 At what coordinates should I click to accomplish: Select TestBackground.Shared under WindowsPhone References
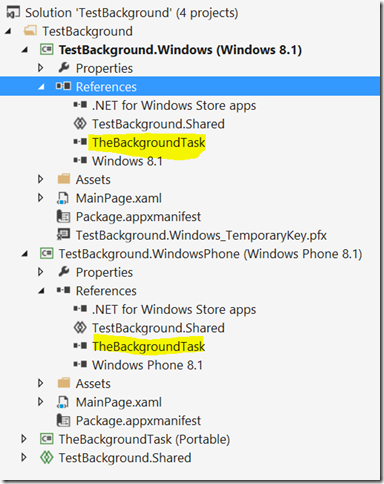point(158,328)
